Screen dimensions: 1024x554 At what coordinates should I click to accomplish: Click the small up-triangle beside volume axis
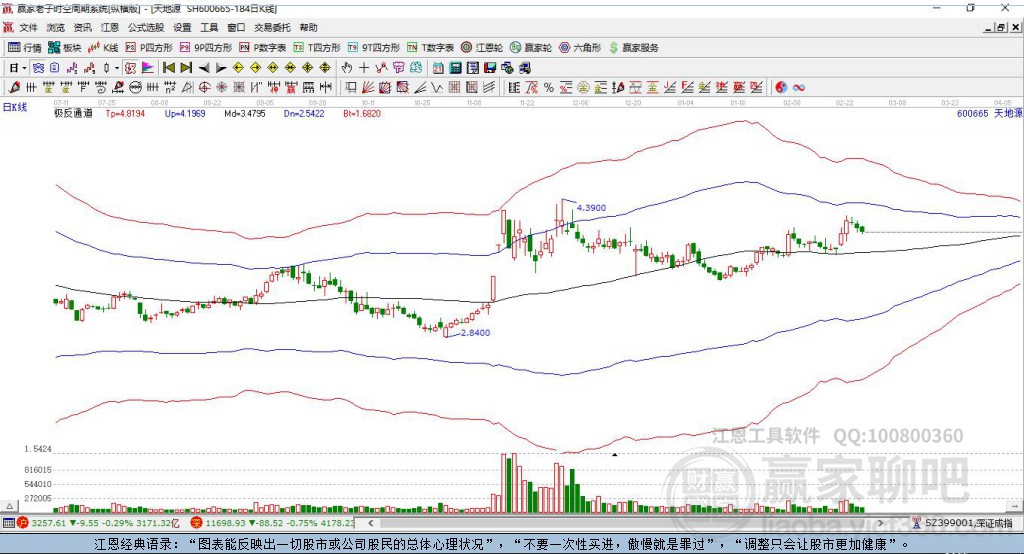pyautogui.click(x=9, y=506)
